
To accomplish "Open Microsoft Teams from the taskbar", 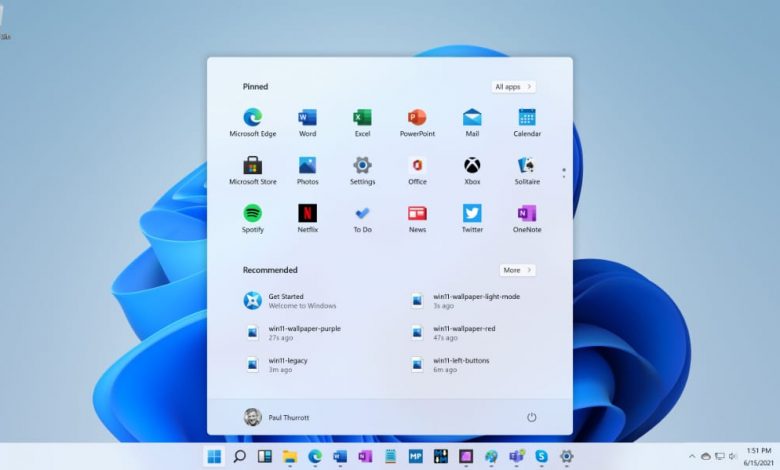I will [x=516, y=456].
